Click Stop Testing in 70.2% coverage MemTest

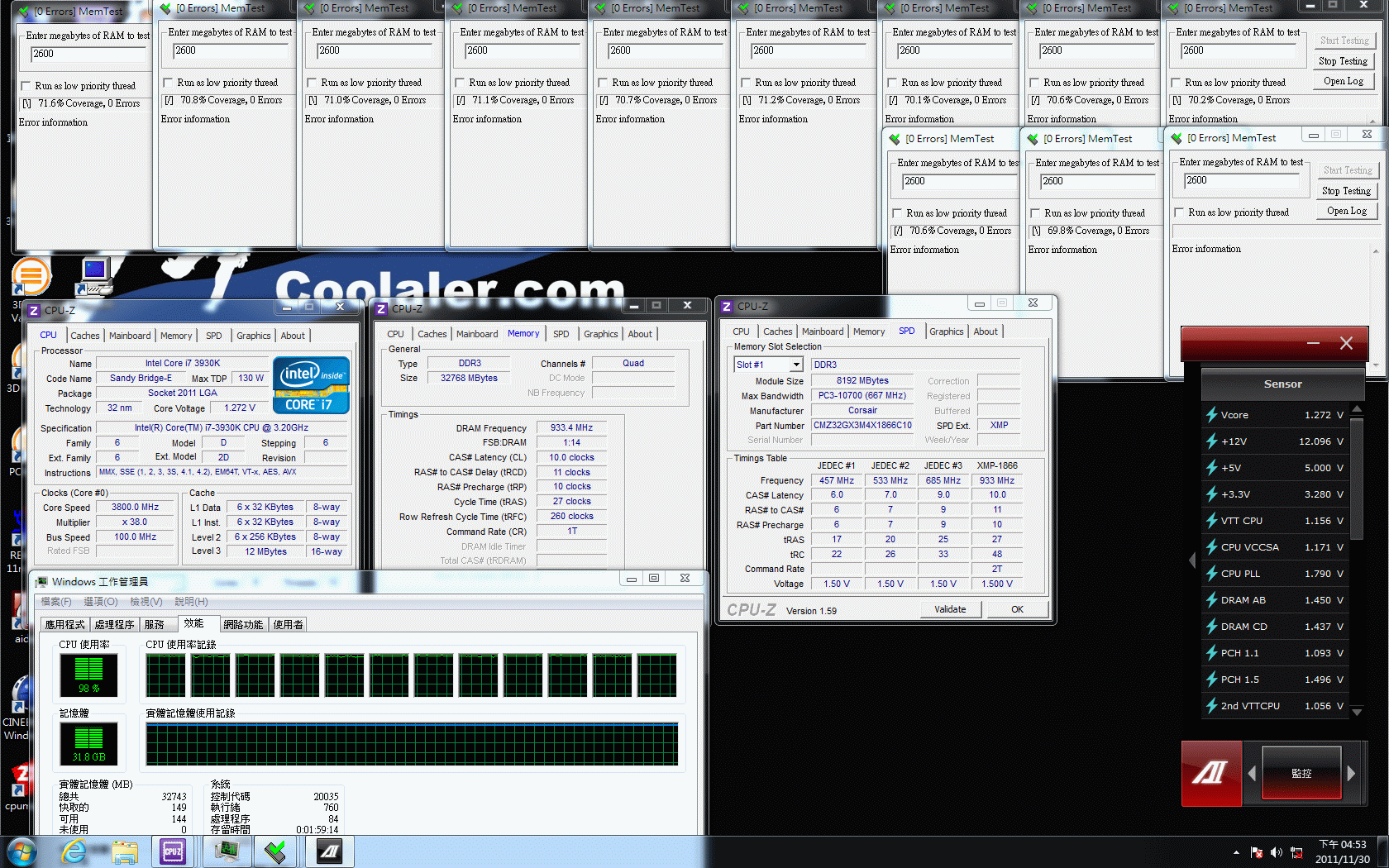(x=1343, y=61)
